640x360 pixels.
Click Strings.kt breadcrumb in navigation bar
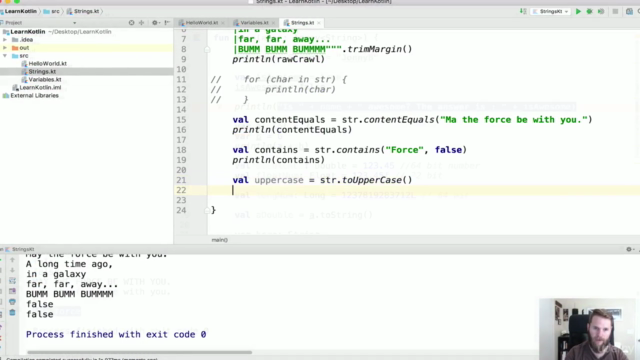pos(83,11)
